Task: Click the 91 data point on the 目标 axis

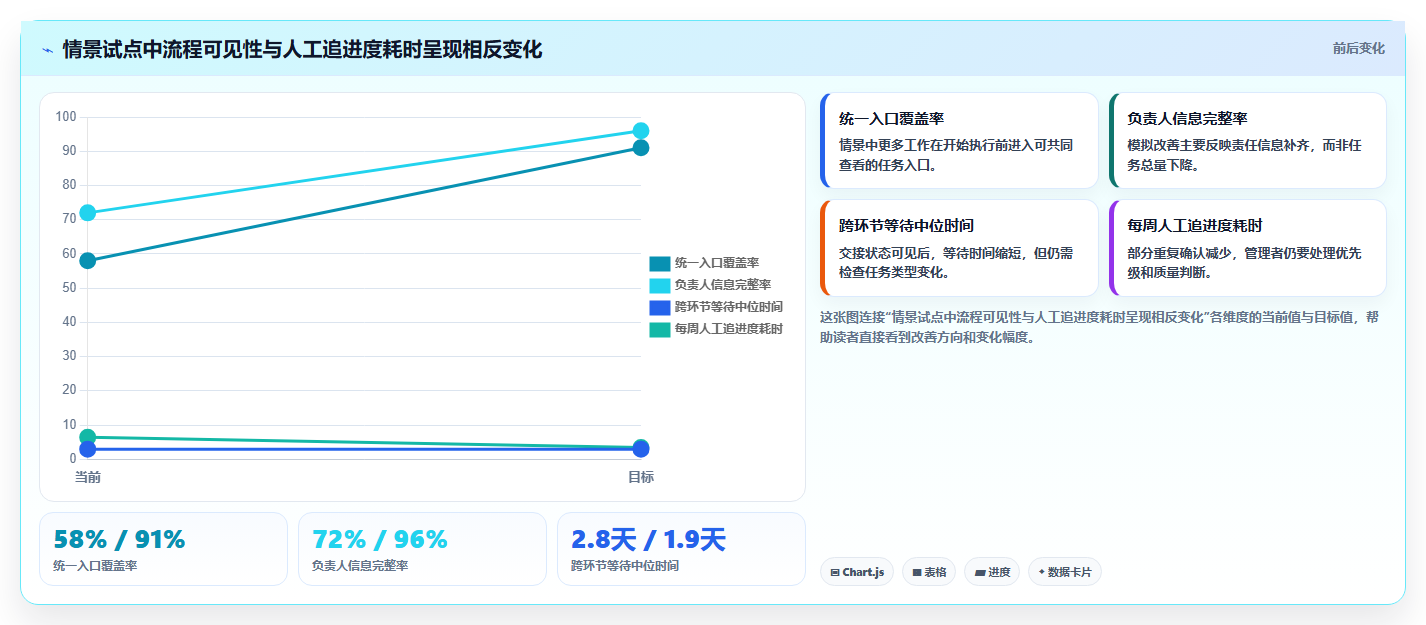Action: click(641, 148)
